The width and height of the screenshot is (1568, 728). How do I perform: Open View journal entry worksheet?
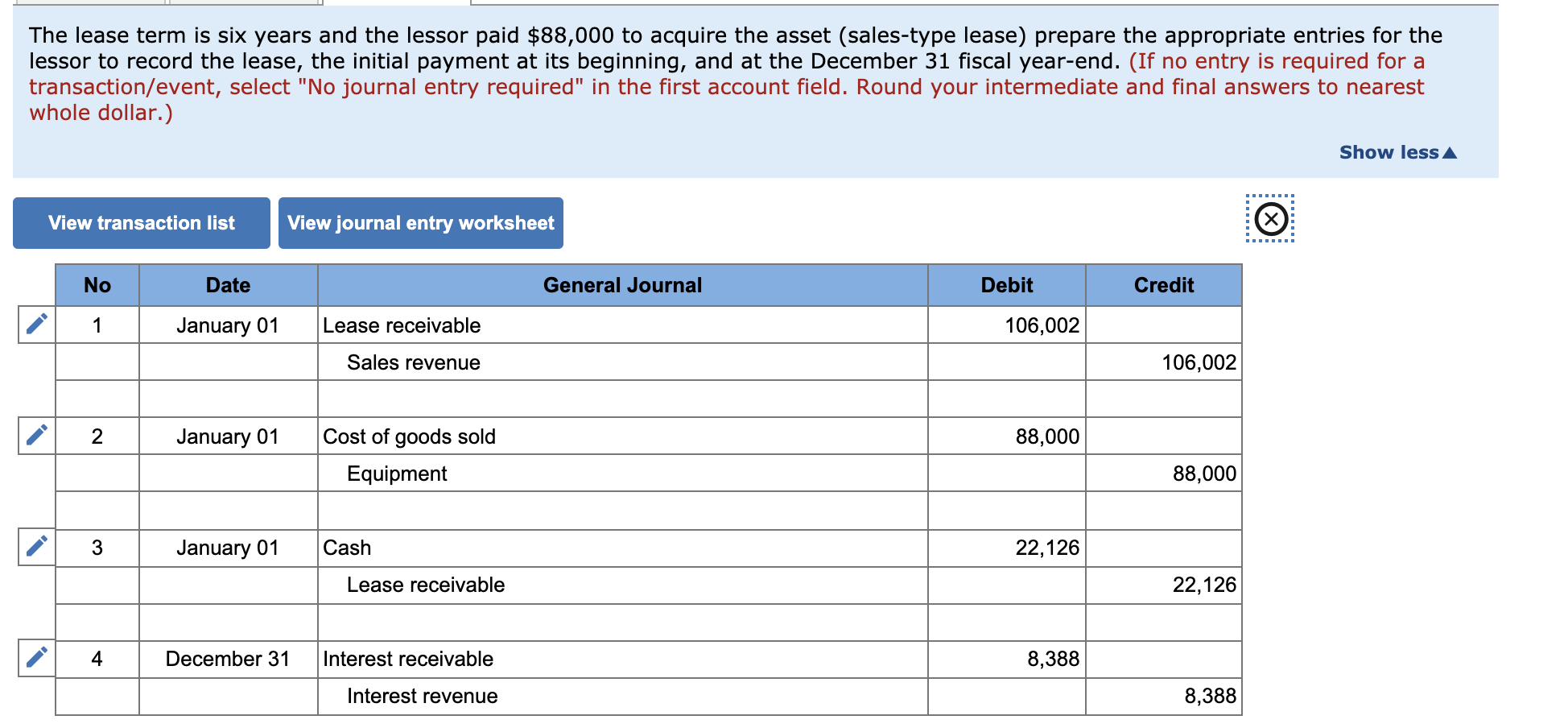coord(421,223)
